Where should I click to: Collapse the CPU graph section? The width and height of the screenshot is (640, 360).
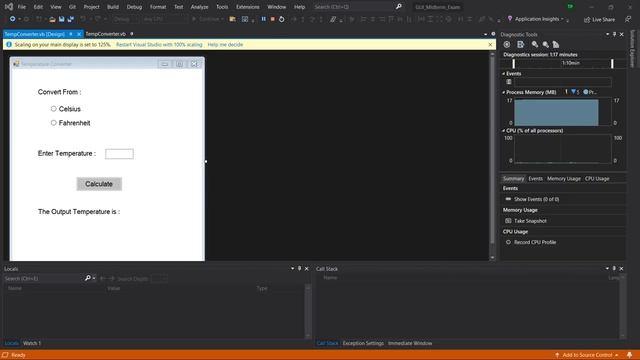(x=503, y=131)
